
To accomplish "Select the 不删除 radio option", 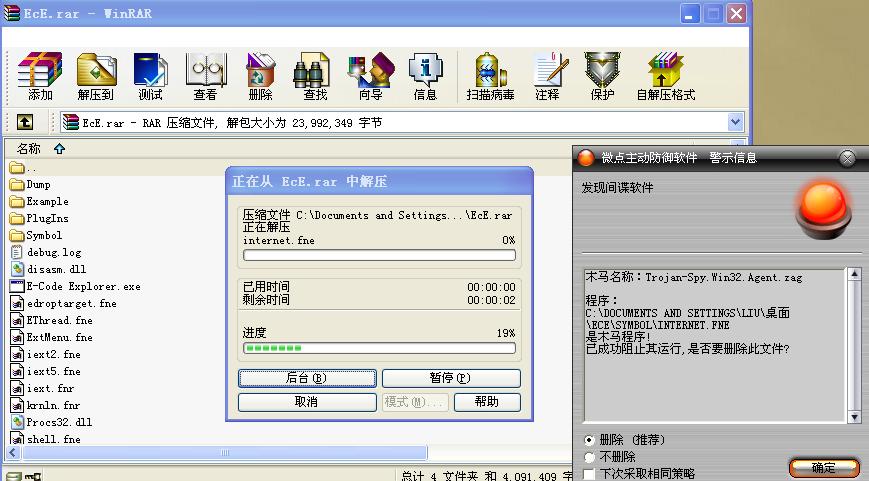I will [590, 457].
